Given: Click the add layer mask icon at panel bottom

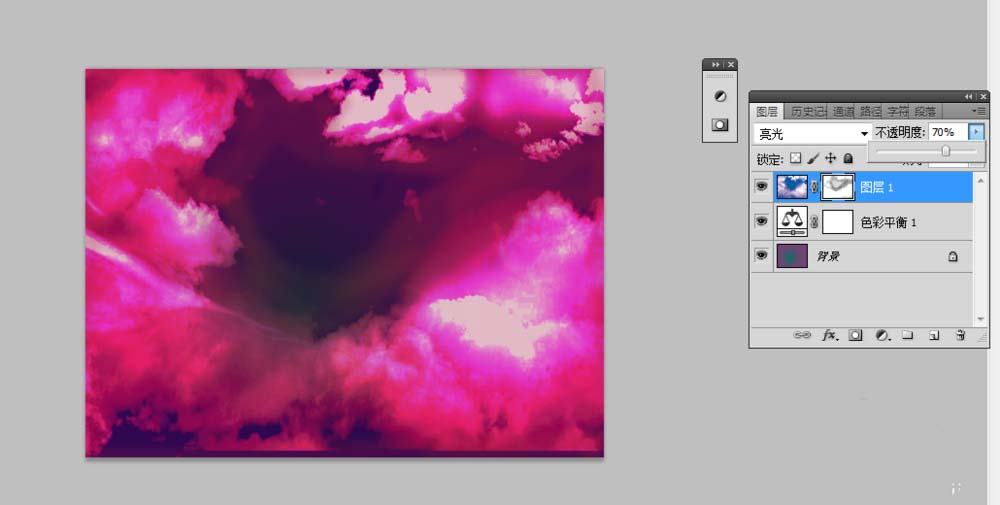Looking at the screenshot, I should (855, 335).
